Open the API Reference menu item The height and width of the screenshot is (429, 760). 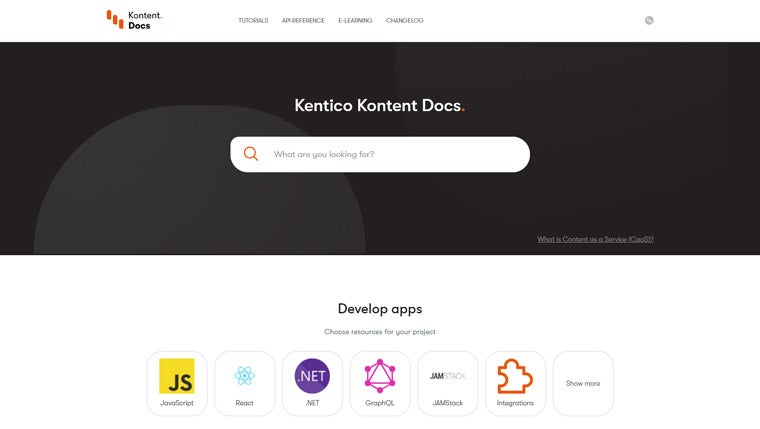coord(303,20)
